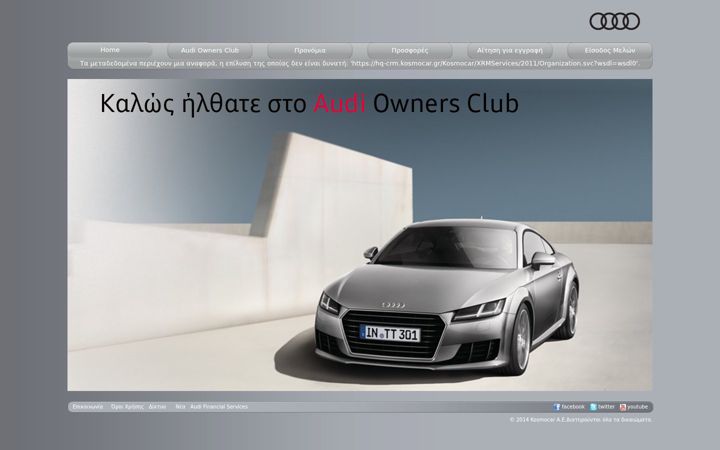Open the youtube text link
The height and width of the screenshot is (450, 720).
tap(637, 407)
